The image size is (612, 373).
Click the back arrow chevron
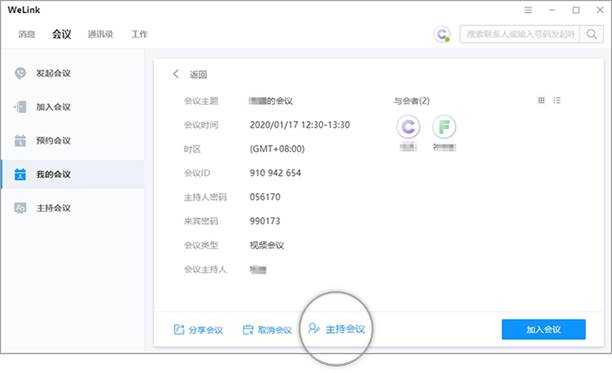176,74
